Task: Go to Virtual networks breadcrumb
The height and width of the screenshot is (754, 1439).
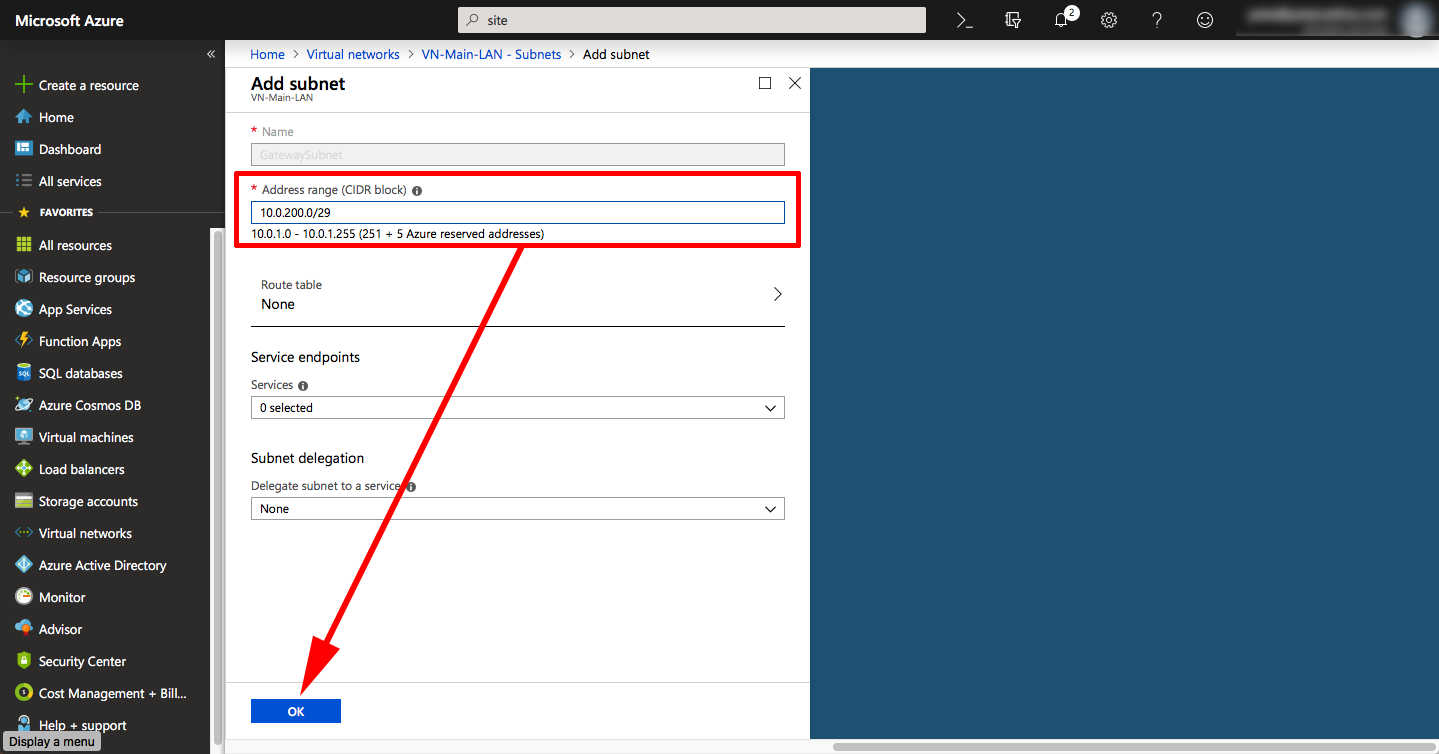Action: 353,54
